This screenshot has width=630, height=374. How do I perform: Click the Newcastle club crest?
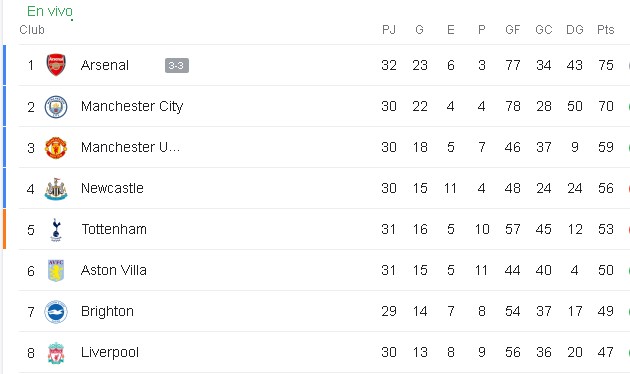[x=56, y=189]
